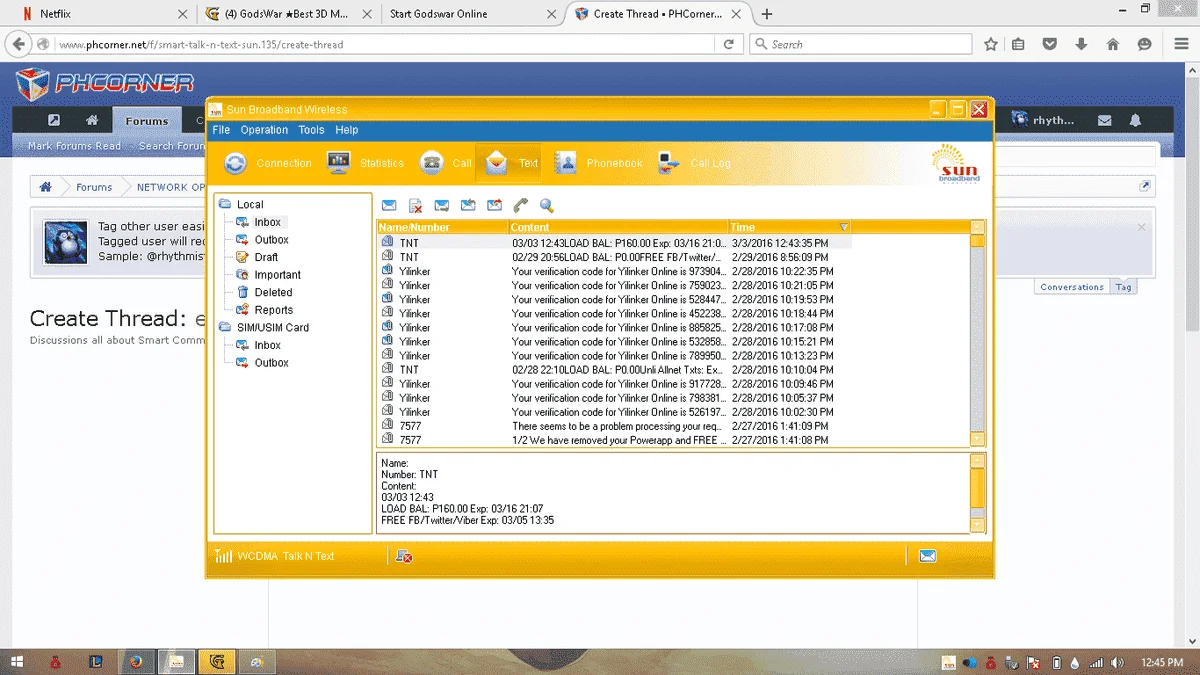Image resolution: width=1200 pixels, height=675 pixels.
Task: Select the Draft folder
Action: click(x=266, y=257)
